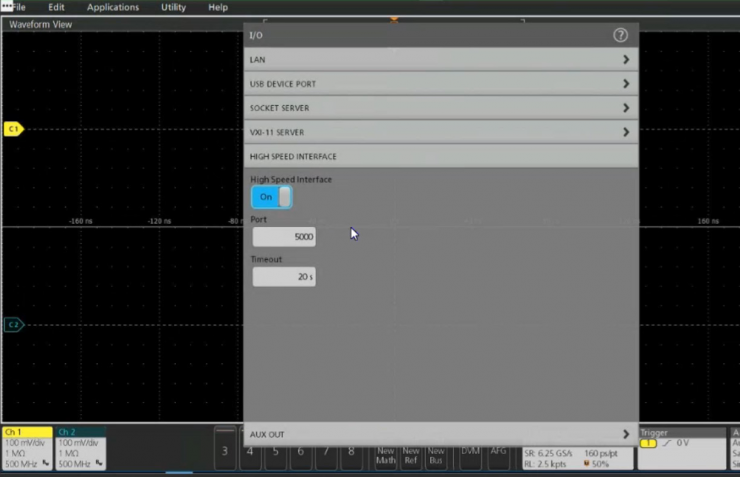Image resolution: width=740 pixels, height=477 pixels.
Task: Expand the USB Device Port section
Action: pyautogui.click(x=440, y=84)
